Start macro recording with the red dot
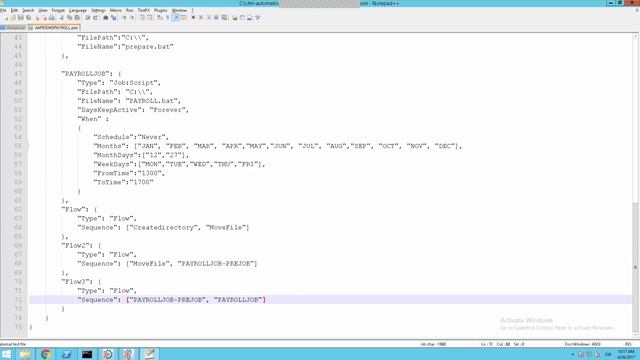 pos(193,18)
